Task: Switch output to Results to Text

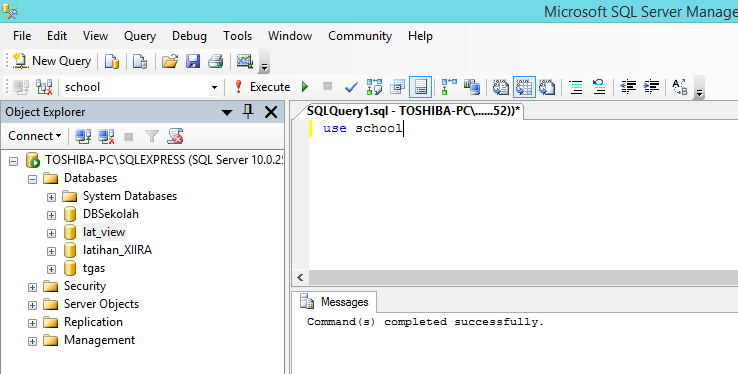Action: (x=501, y=87)
